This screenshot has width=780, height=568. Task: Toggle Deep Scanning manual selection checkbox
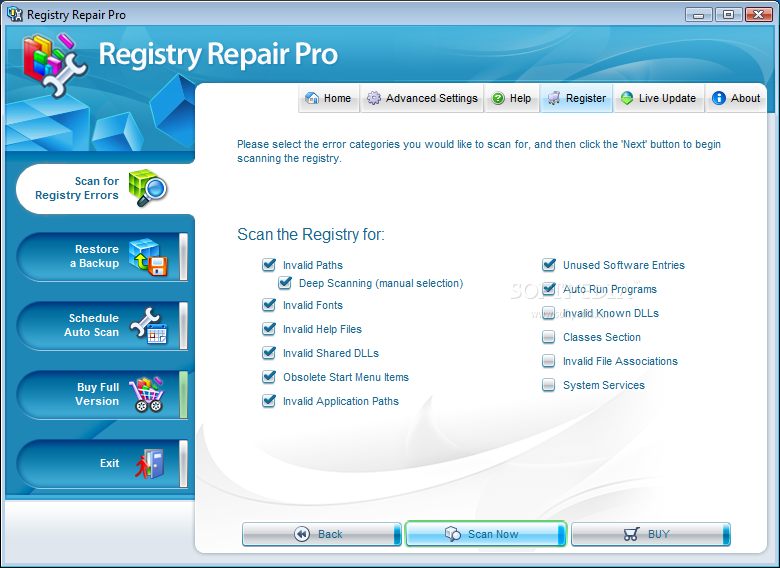(x=285, y=283)
